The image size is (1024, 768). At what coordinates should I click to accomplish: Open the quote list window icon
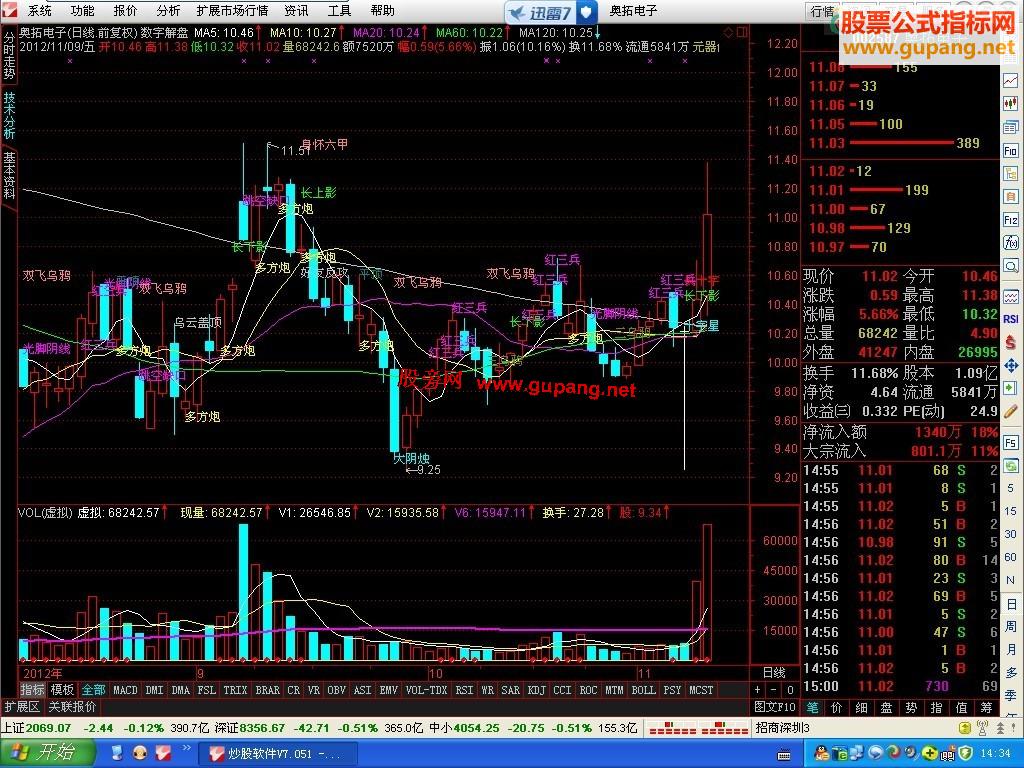pos(1010,127)
